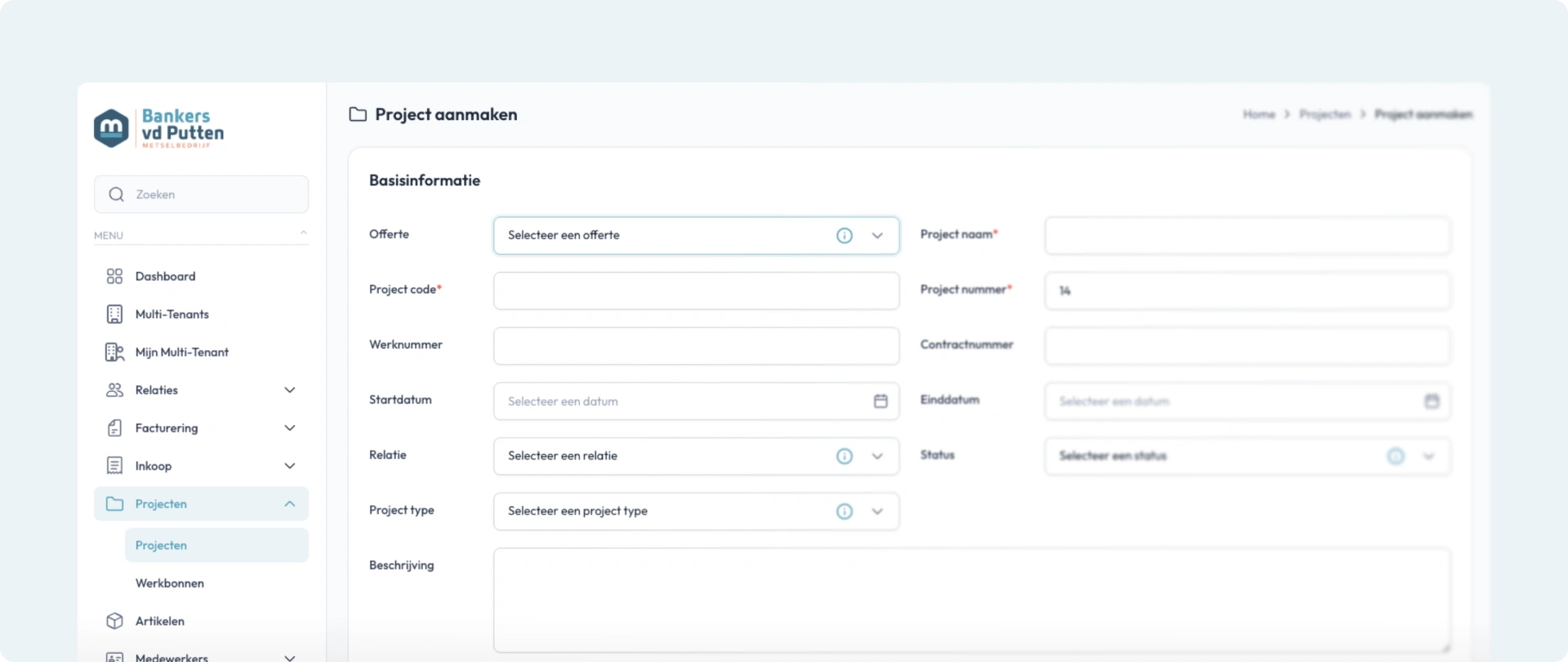Screen dimensions: 1568x662
Task: Click the Project aanmaken breadcrumb text
Action: [1423, 114]
